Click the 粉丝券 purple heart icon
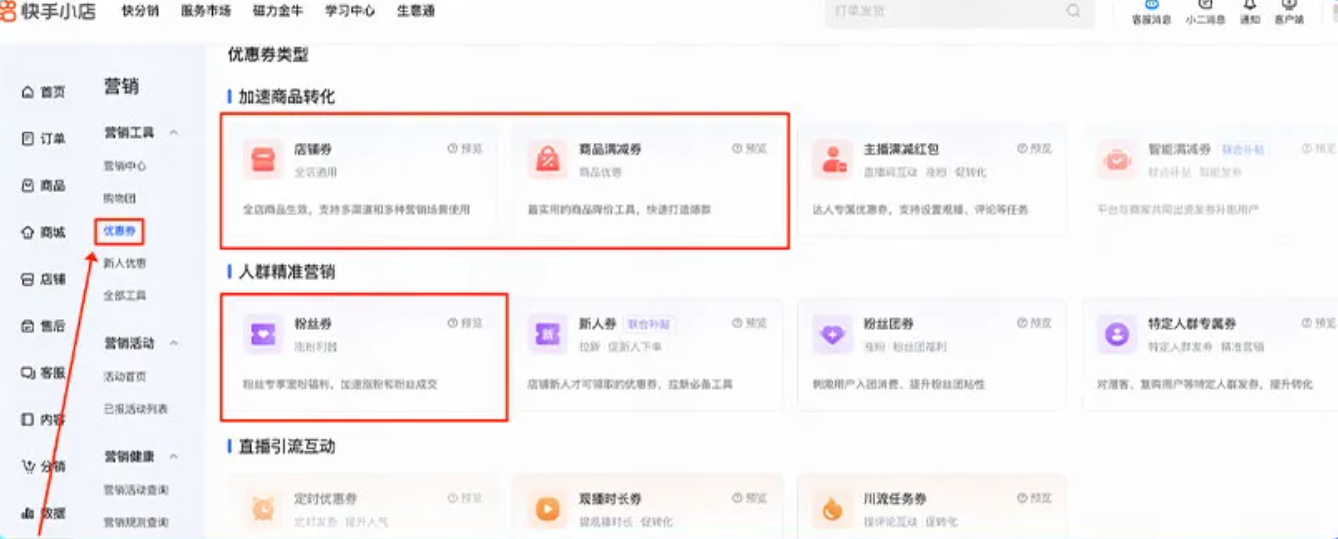The height and width of the screenshot is (539, 1338). 263,334
